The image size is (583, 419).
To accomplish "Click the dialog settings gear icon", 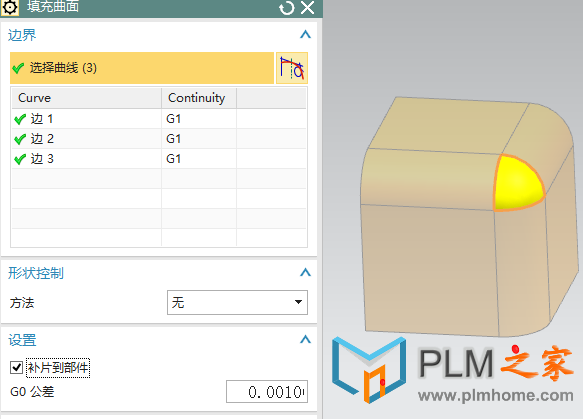I will (9, 7).
